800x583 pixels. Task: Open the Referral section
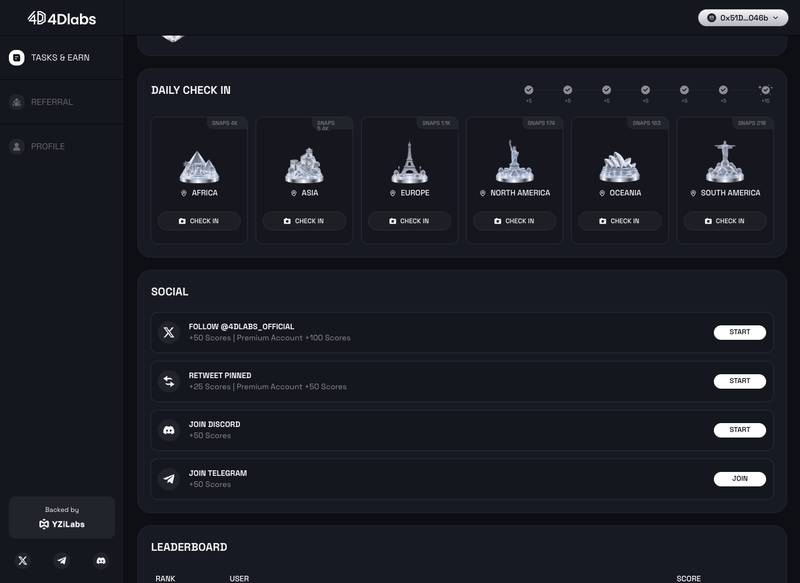tap(61, 102)
